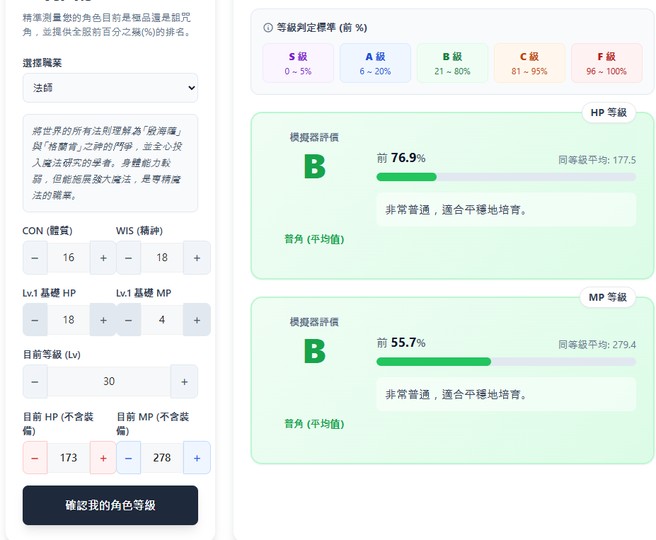Image resolution: width=656 pixels, height=540 pixels.
Task: Select the S 級 grade badge
Action: pos(298,63)
